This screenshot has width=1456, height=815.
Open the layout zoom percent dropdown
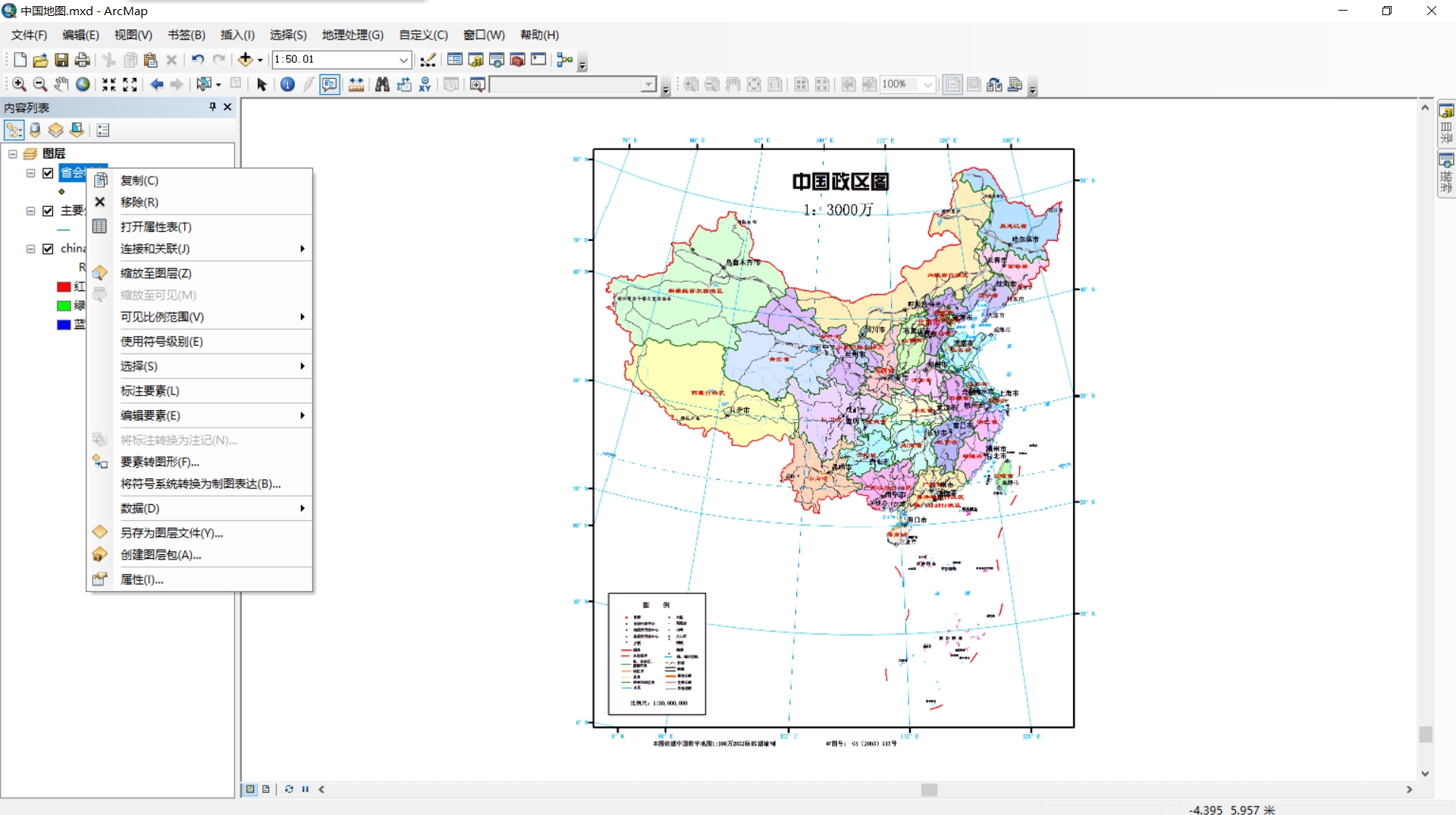tap(927, 85)
